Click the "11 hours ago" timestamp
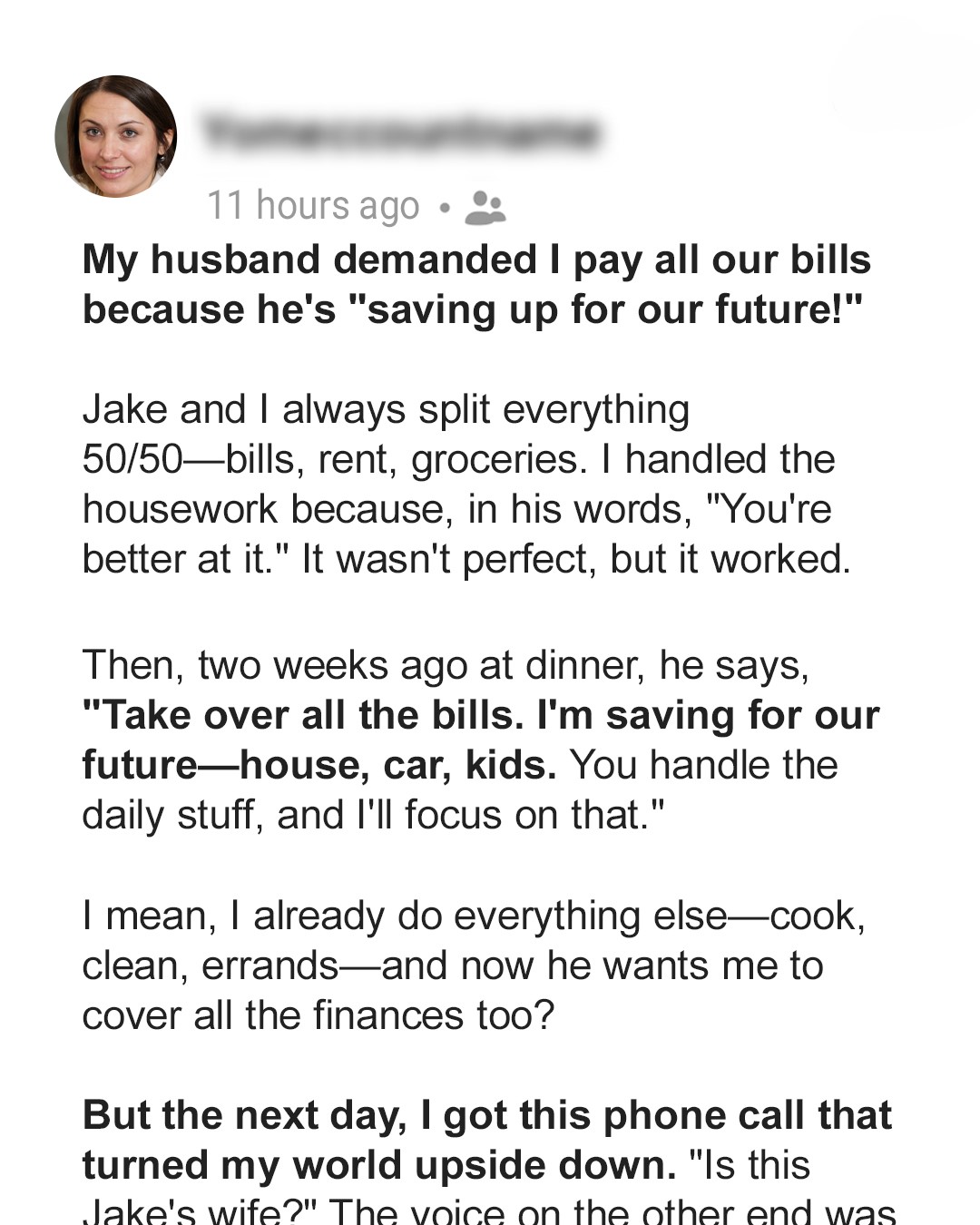The image size is (980, 1225). click(x=313, y=206)
